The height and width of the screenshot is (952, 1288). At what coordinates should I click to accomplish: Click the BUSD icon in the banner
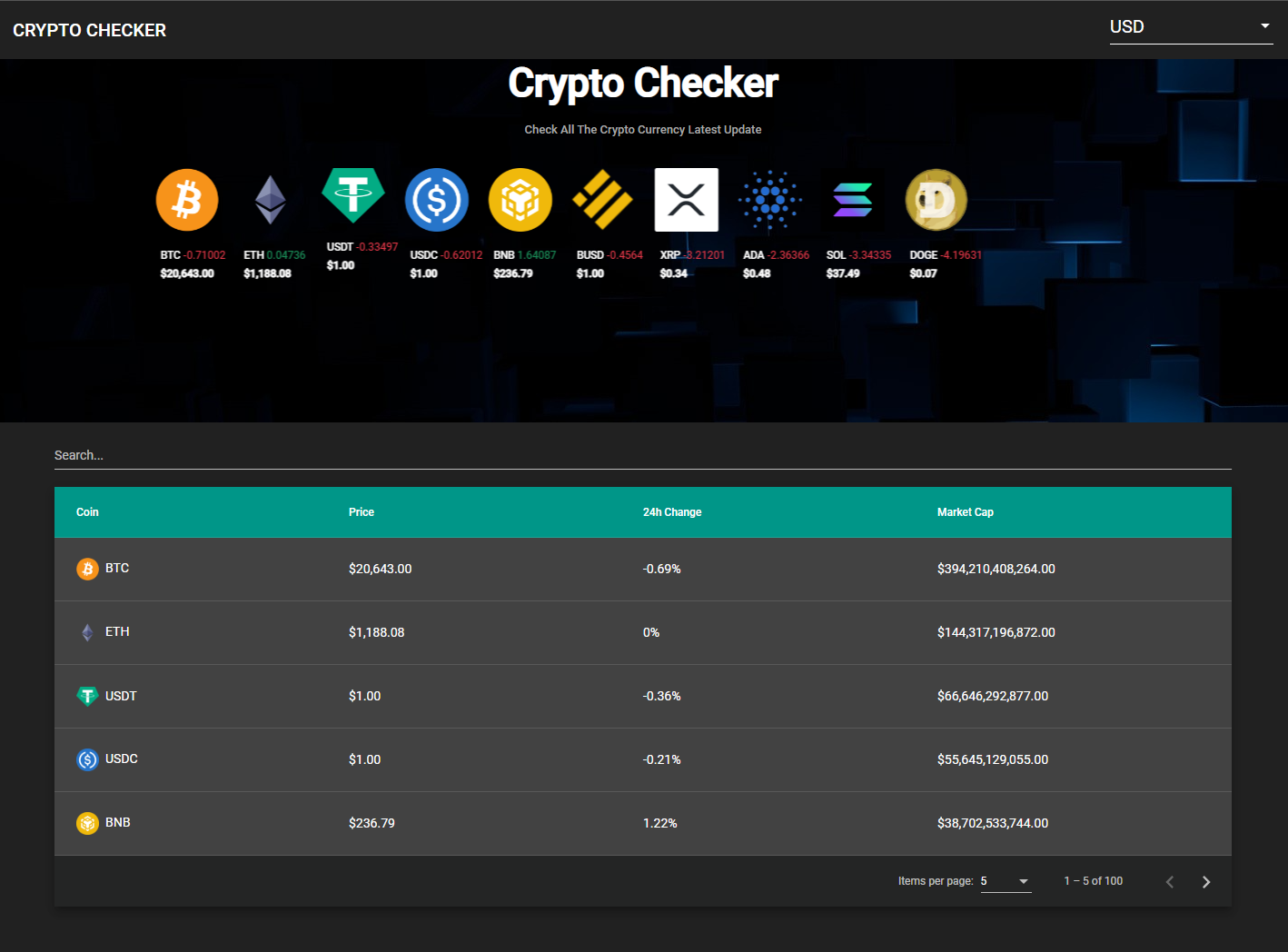(x=603, y=199)
